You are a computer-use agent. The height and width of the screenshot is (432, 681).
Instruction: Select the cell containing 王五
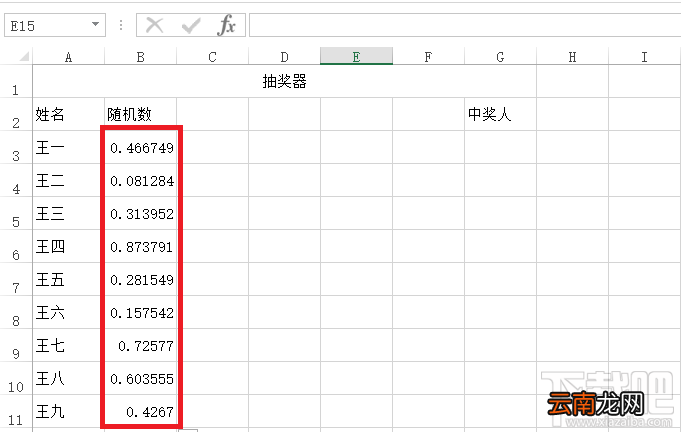pos(69,279)
